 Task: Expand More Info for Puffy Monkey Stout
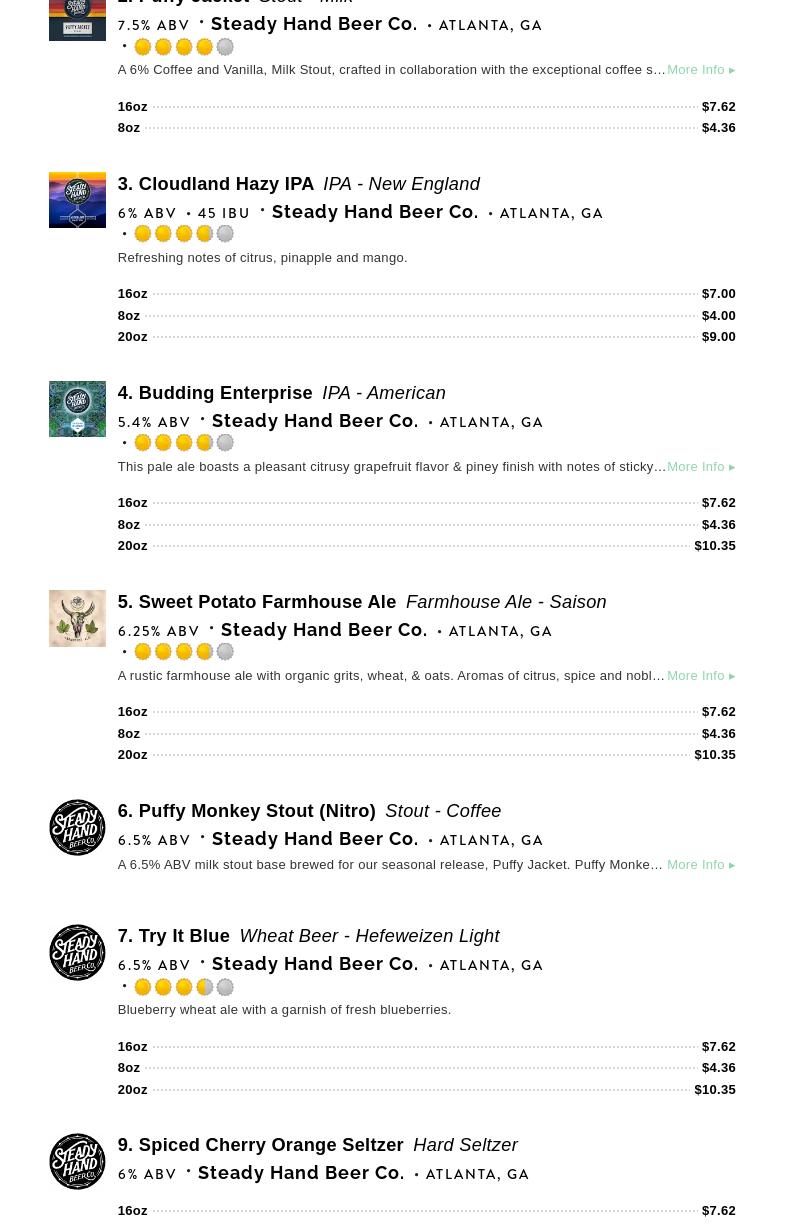pos(700,865)
